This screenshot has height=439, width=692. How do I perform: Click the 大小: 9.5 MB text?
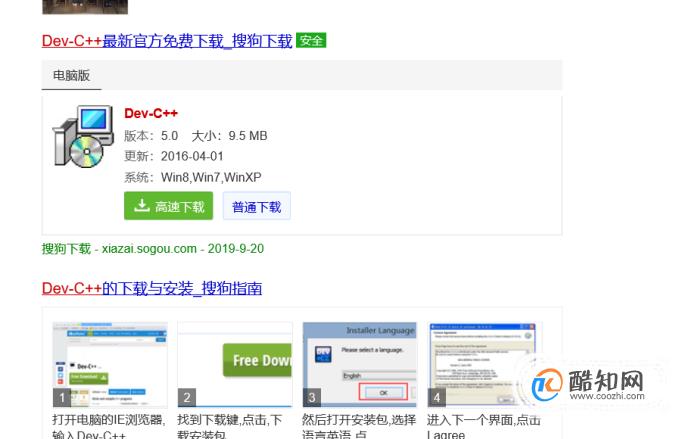tap(229, 136)
